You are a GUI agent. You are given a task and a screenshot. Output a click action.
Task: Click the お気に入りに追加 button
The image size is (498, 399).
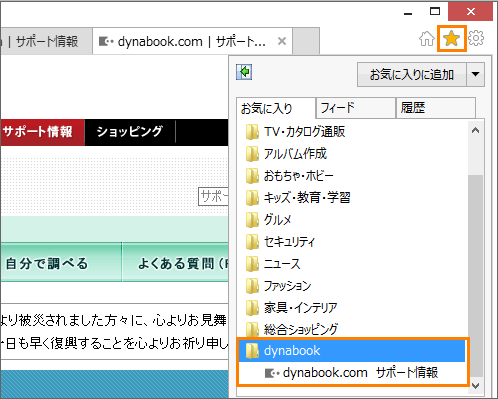click(412, 74)
